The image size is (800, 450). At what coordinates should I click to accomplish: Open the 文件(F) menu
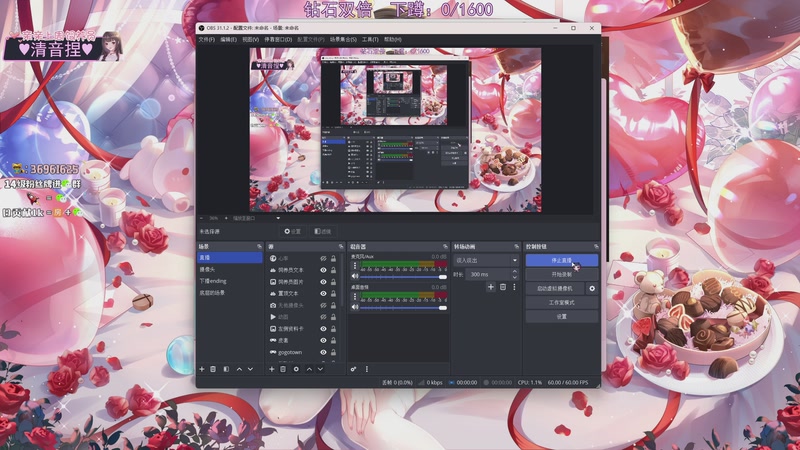(x=207, y=39)
